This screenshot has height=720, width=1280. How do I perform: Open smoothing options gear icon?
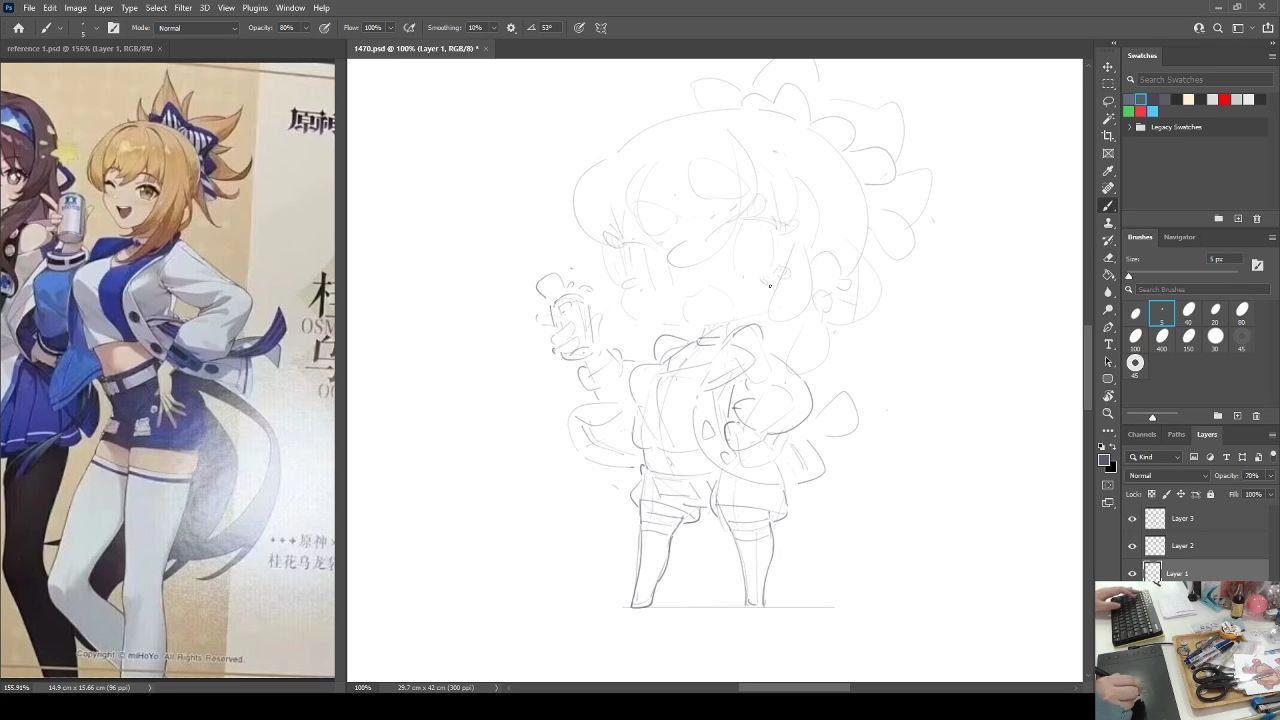click(x=511, y=28)
